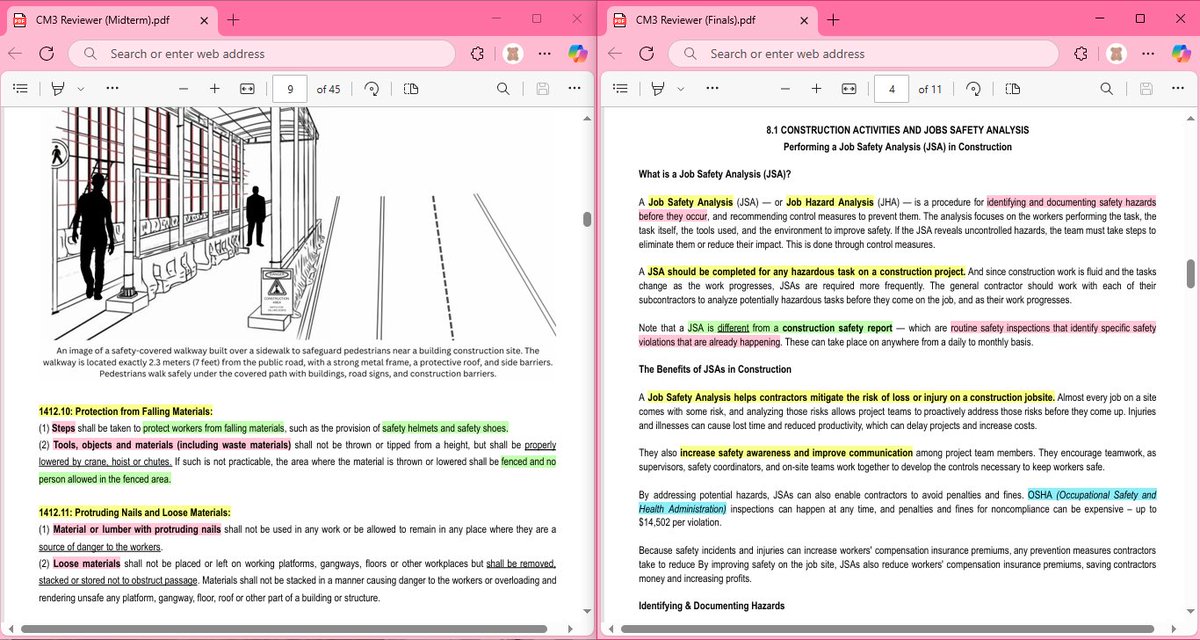1200x640 pixels.
Task: Search text in Midterm PDF
Action: [503, 89]
